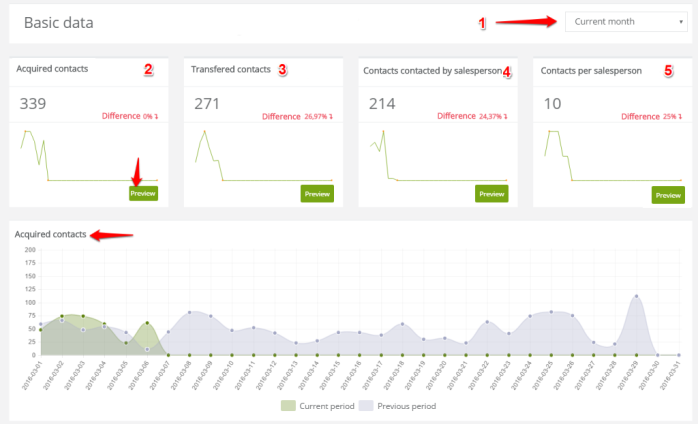The height and width of the screenshot is (424, 698).
Task: Select the Transfered contacts card title
Action: (x=231, y=69)
